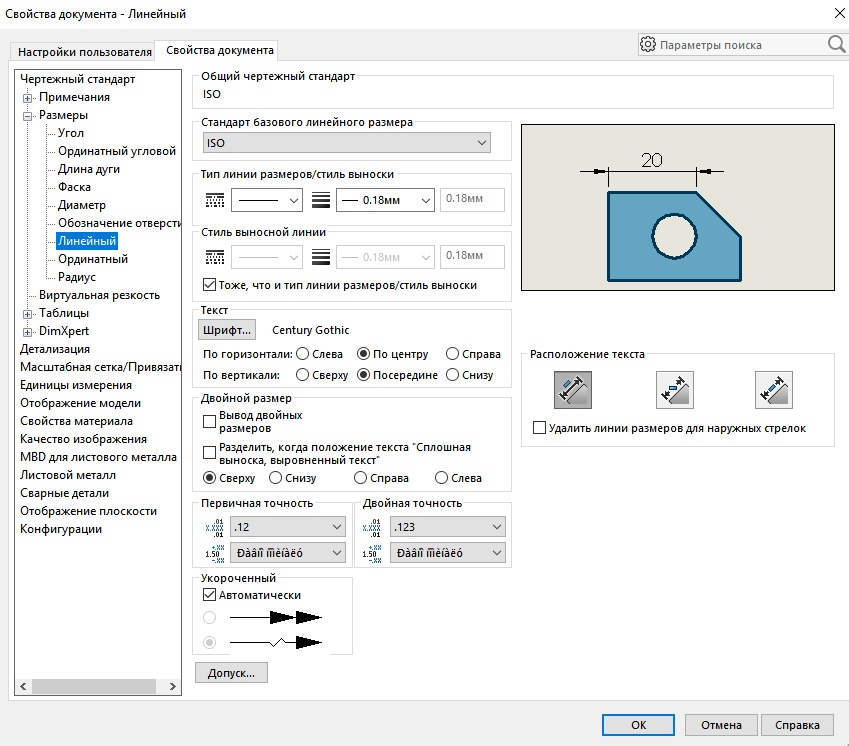Expand the "Таблицы" tree node
This screenshot has height=746, width=849.
pyautogui.click(x=28, y=314)
